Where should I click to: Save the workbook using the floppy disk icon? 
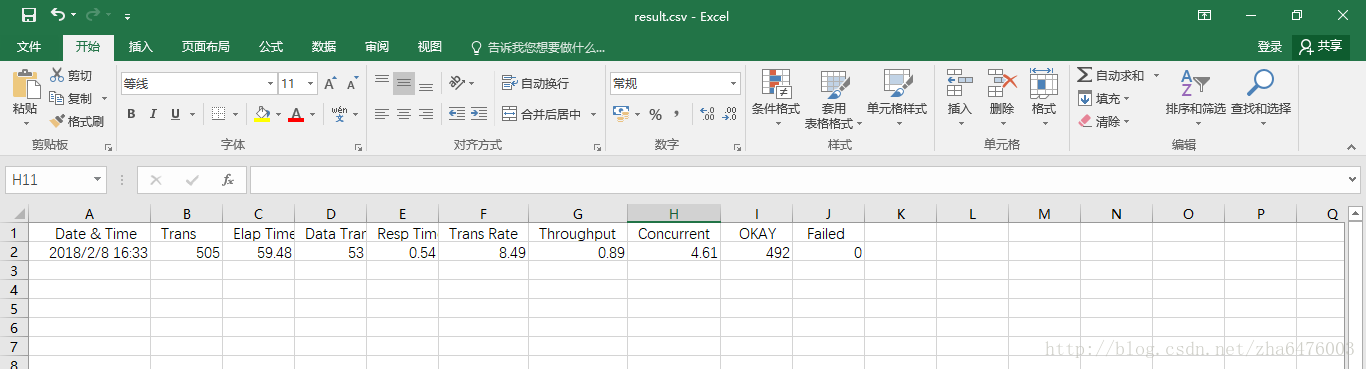coord(28,15)
